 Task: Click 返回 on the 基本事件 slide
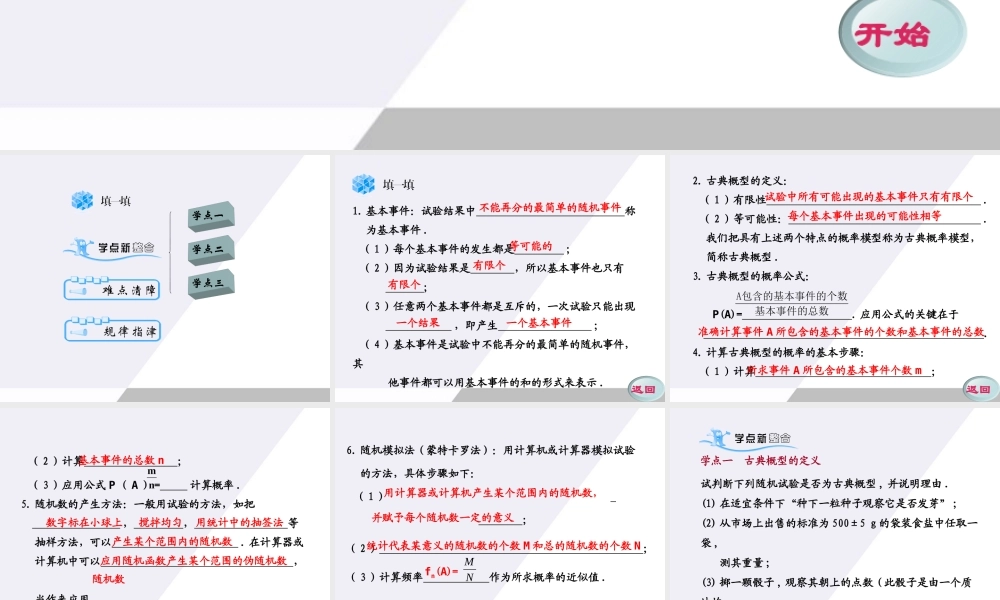click(645, 388)
